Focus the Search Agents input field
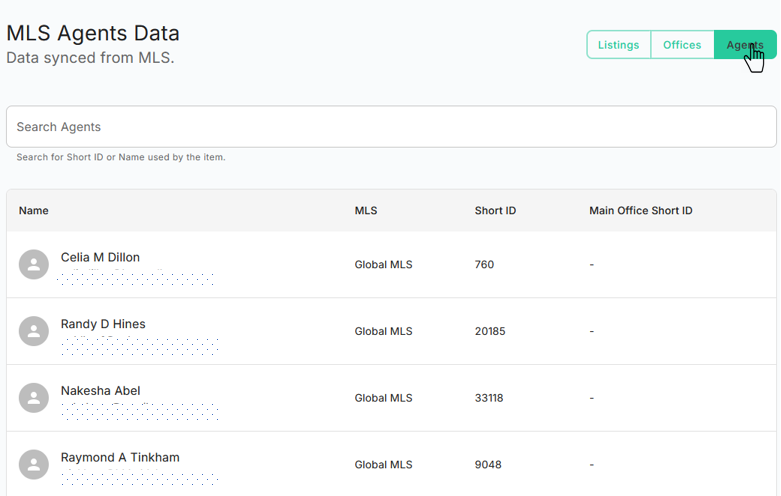 tap(391, 127)
